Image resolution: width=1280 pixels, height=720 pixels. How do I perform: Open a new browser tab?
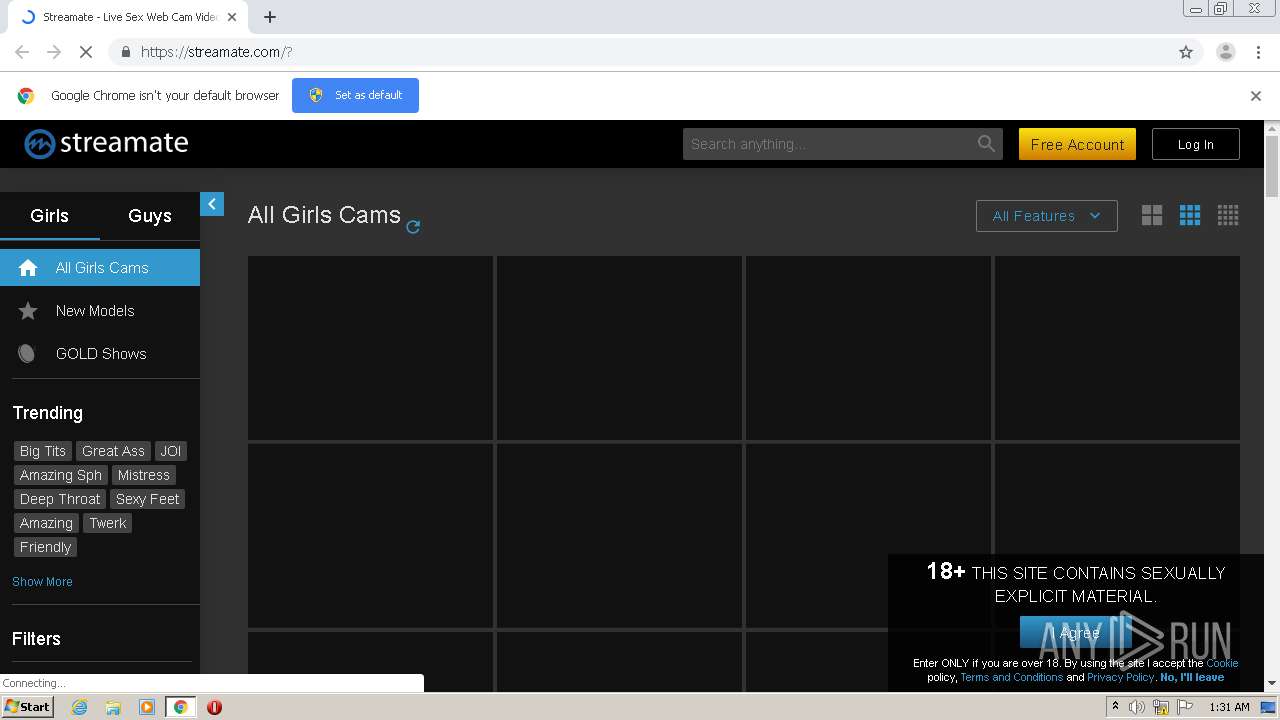click(270, 17)
